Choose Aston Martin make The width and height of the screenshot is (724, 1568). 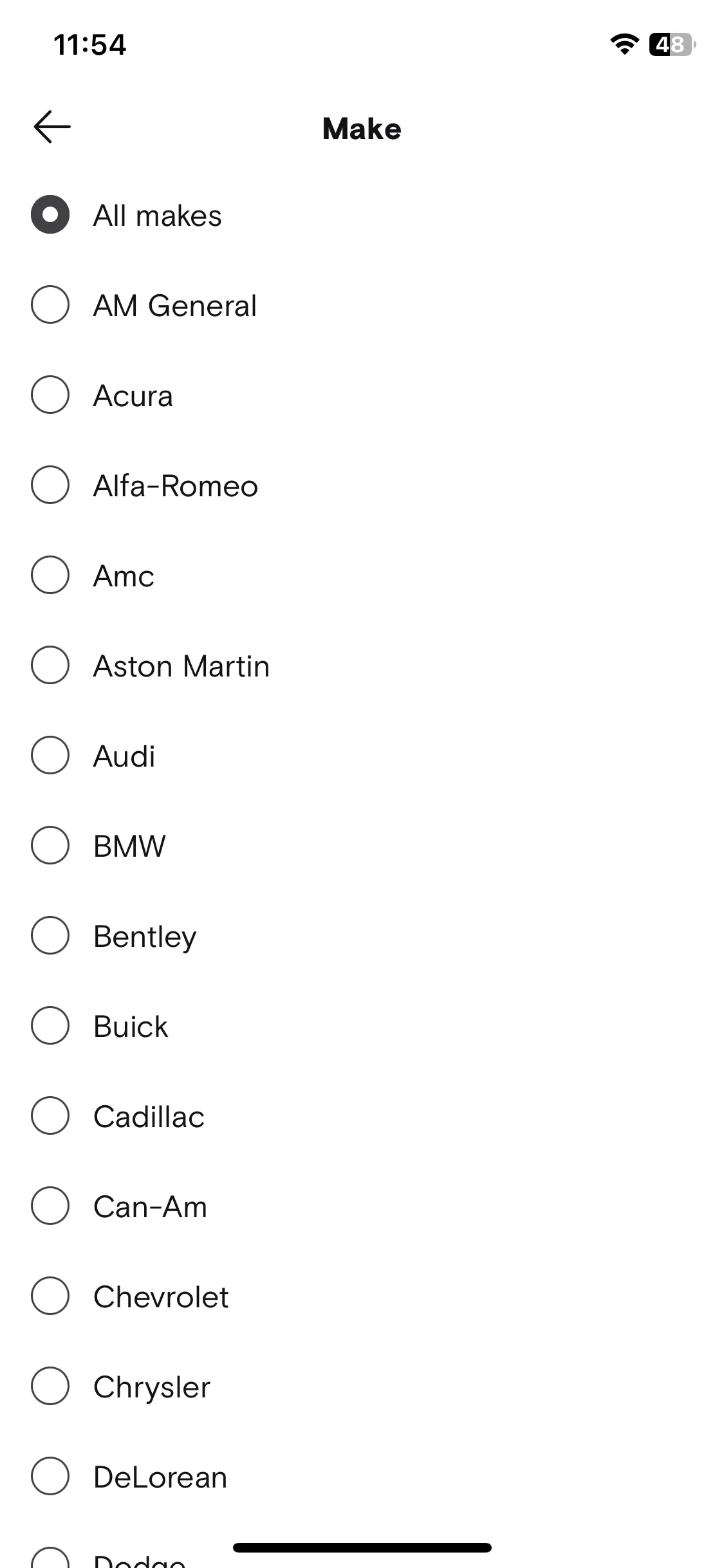pos(50,665)
